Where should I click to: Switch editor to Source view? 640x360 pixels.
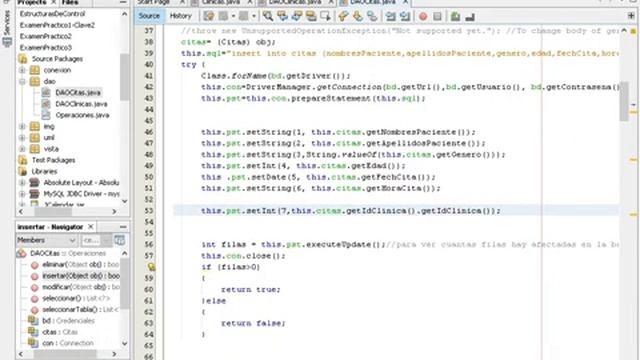[x=149, y=16]
